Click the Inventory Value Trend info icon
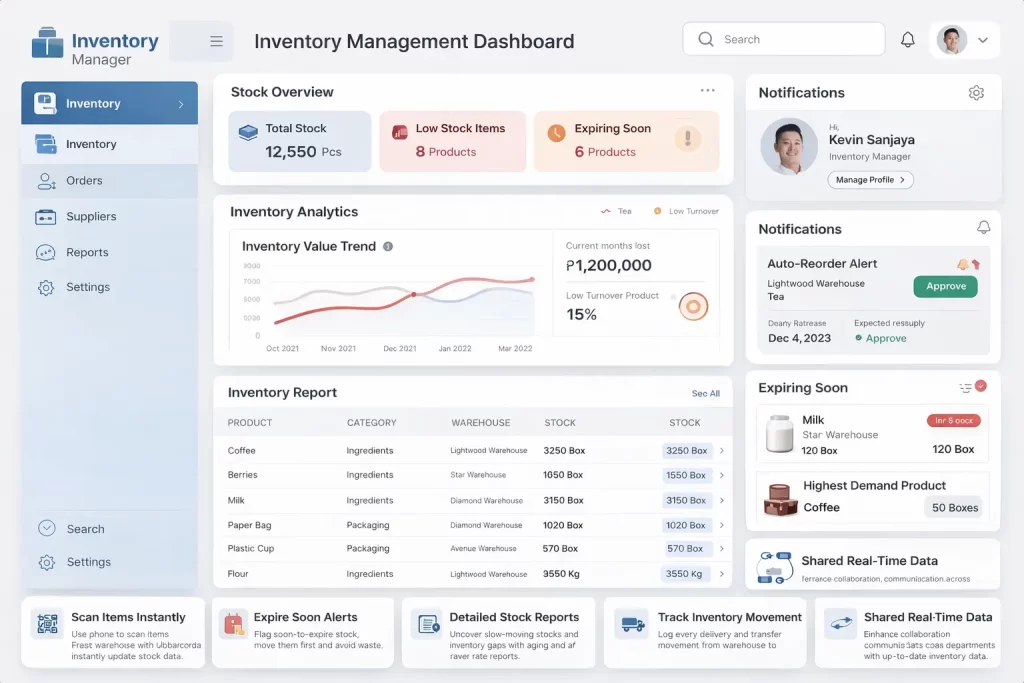Image resolution: width=1024 pixels, height=683 pixels. pos(389,246)
